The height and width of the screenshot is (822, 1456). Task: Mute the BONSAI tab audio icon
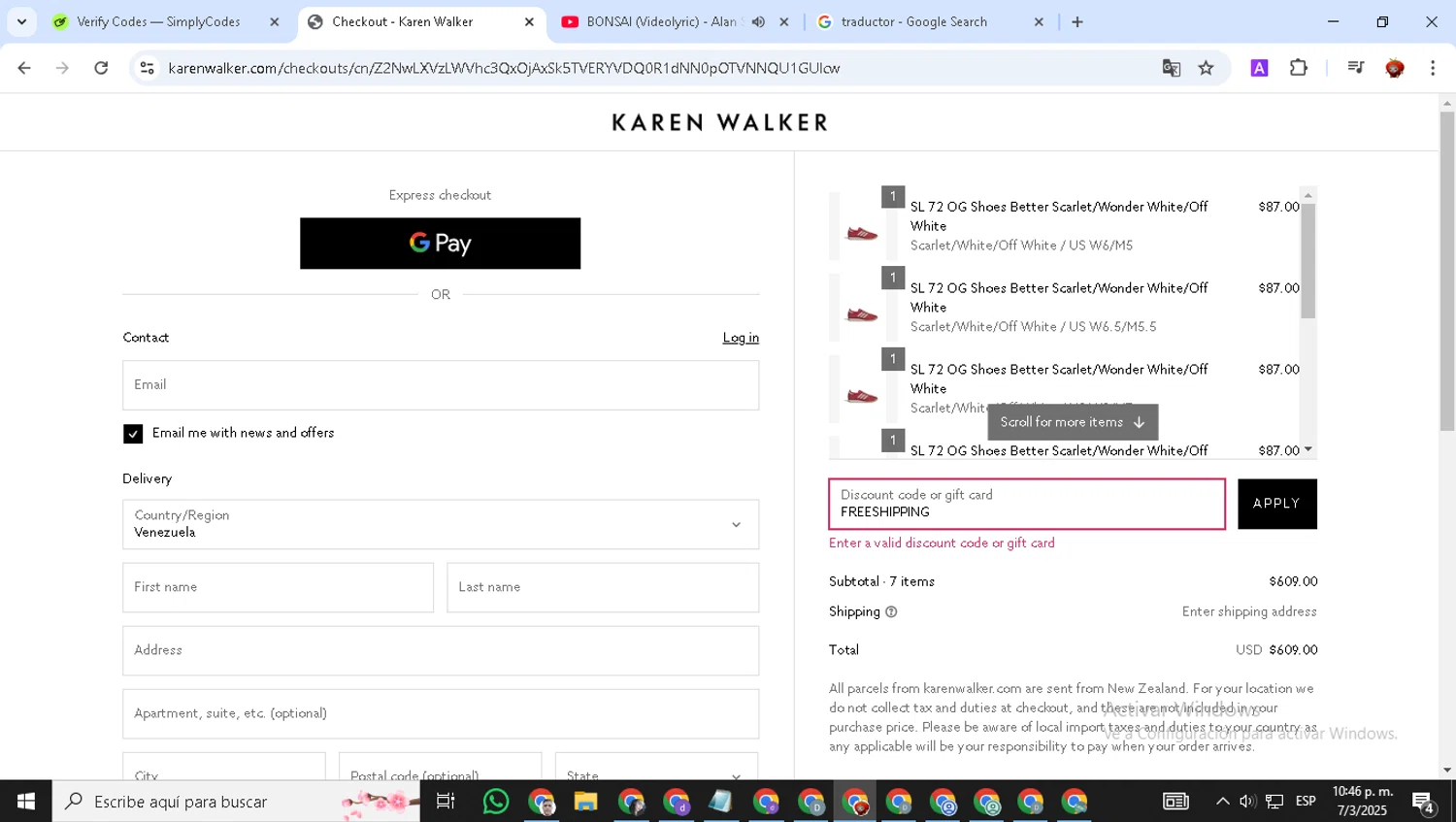[x=758, y=21]
